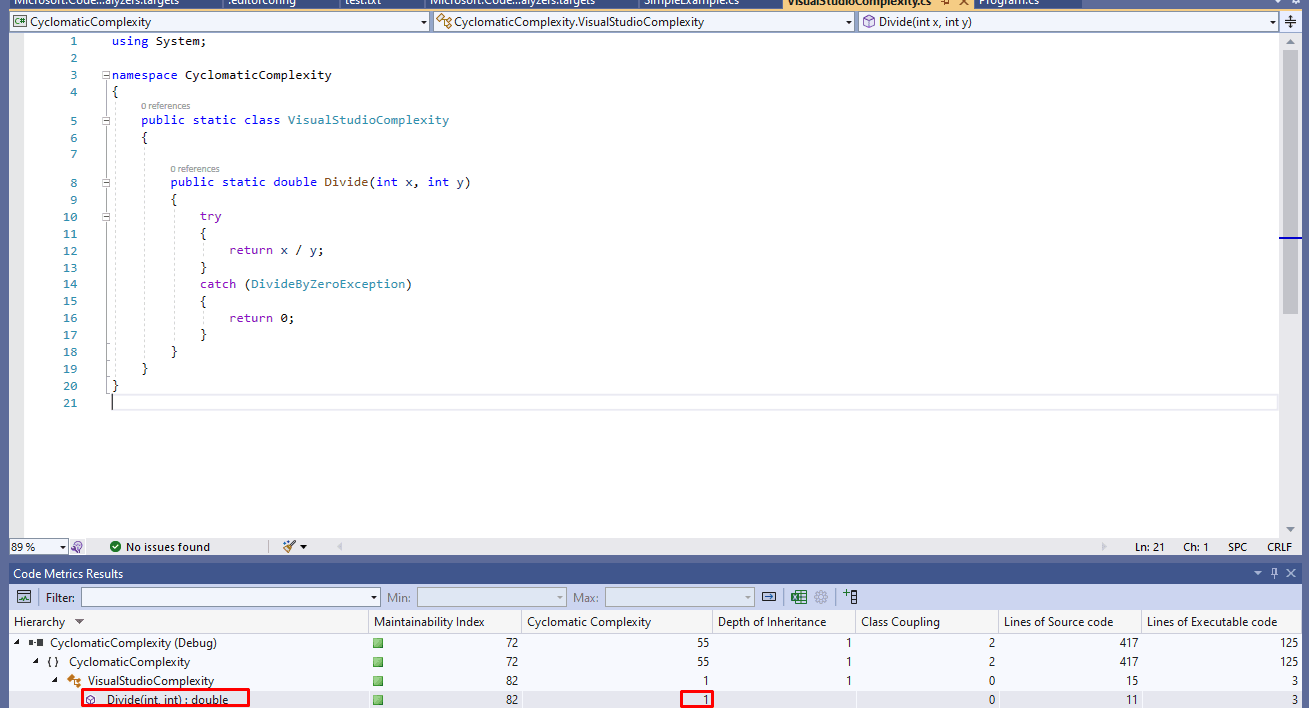Collapse the namespace CyclomaticComplexity code block
This screenshot has width=1309, height=708.
click(106, 75)
